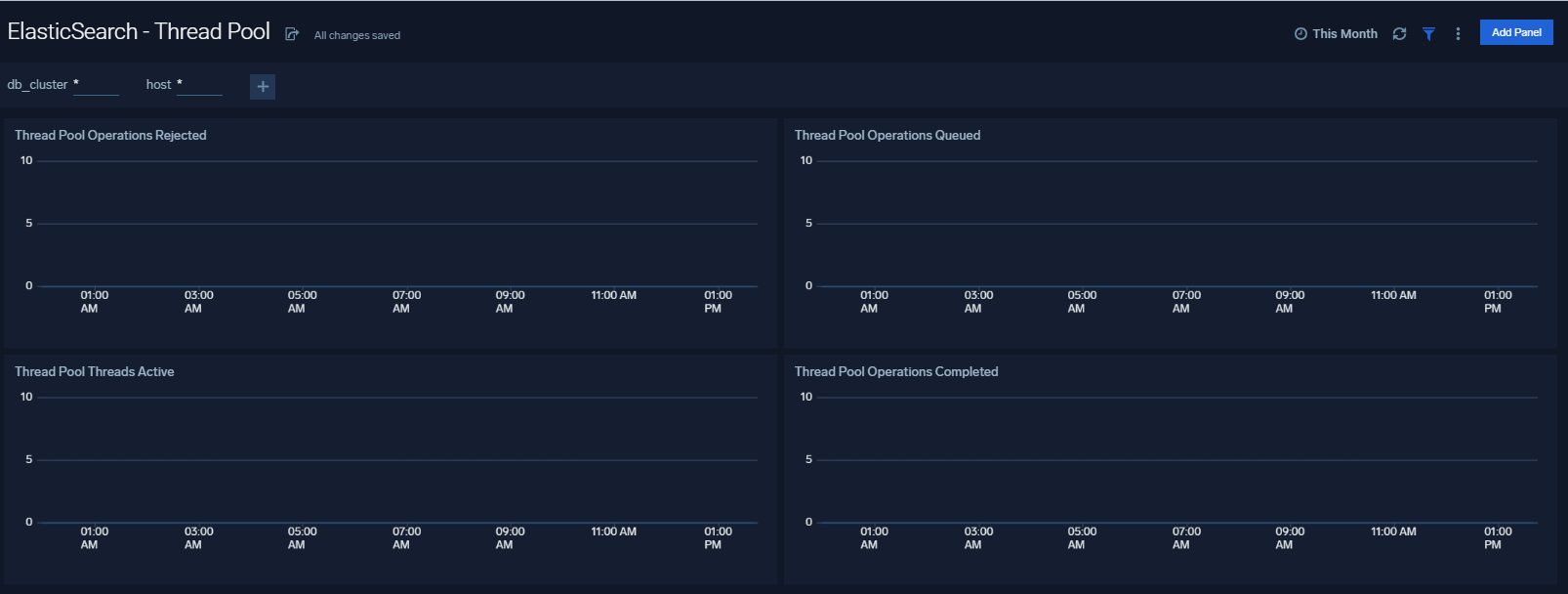This screenshot has height=594, width=1568.
Task: Click the clock icon beside This Month
Action: (1300, 33)
